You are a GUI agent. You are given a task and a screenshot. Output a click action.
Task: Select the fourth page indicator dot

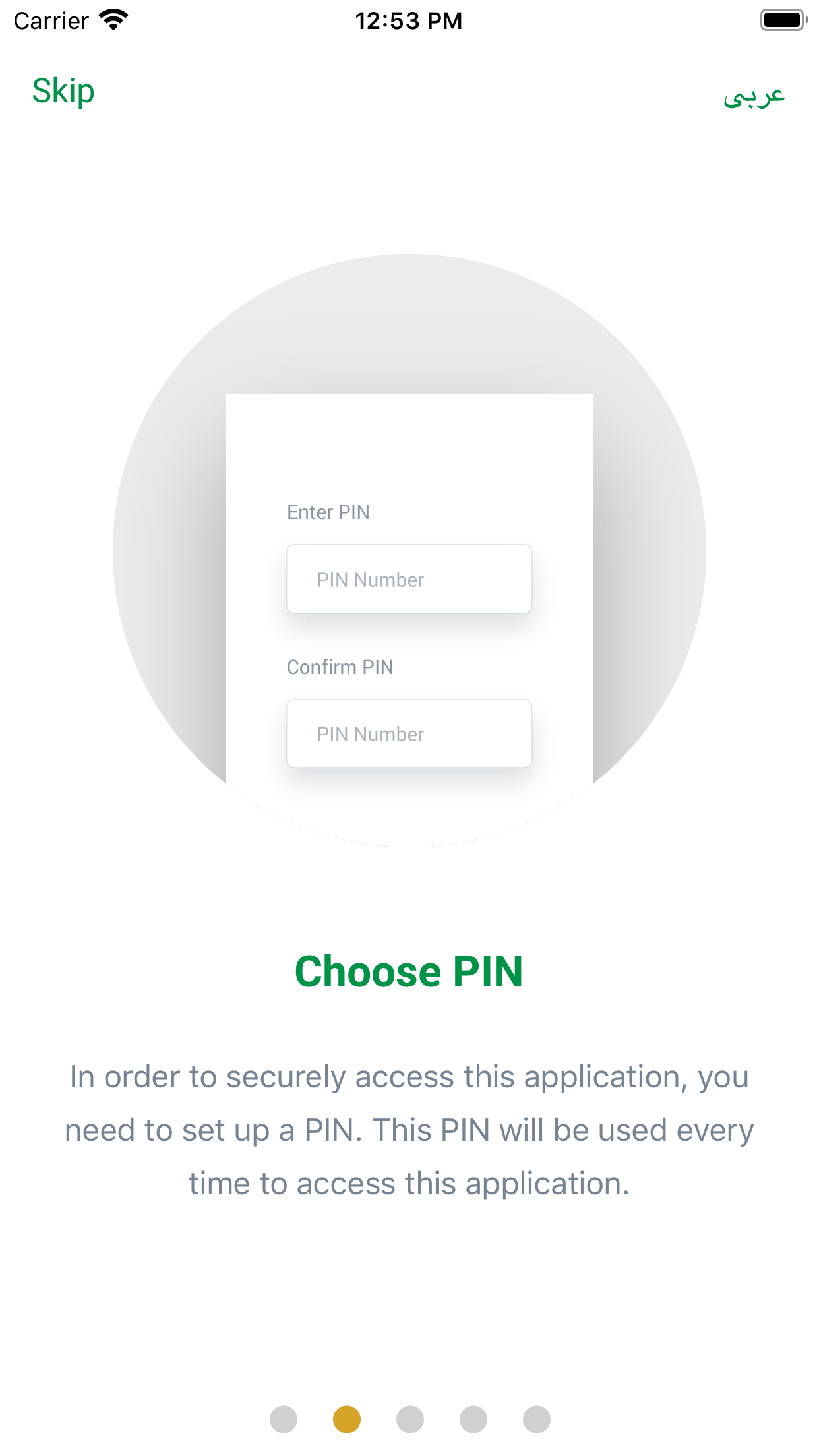point(473,1419)
